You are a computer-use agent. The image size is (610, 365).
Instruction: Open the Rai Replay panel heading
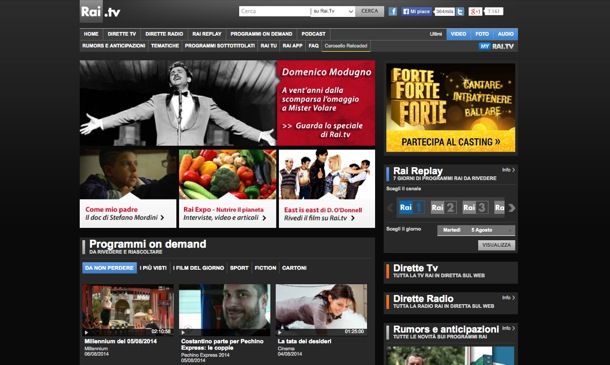[418, 171]
